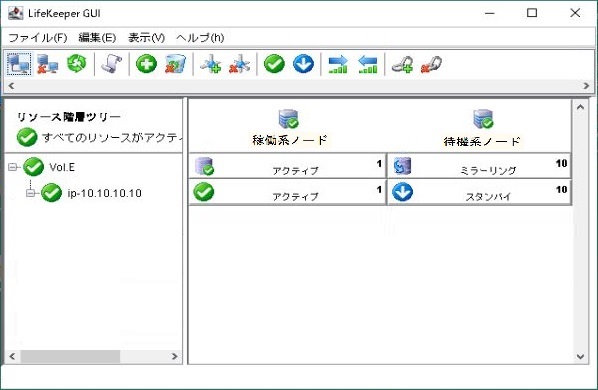The height and width of the screenshot is (390, 598).
Task: Click the Add Dependency chain-link icon
Action: [402, 64]
